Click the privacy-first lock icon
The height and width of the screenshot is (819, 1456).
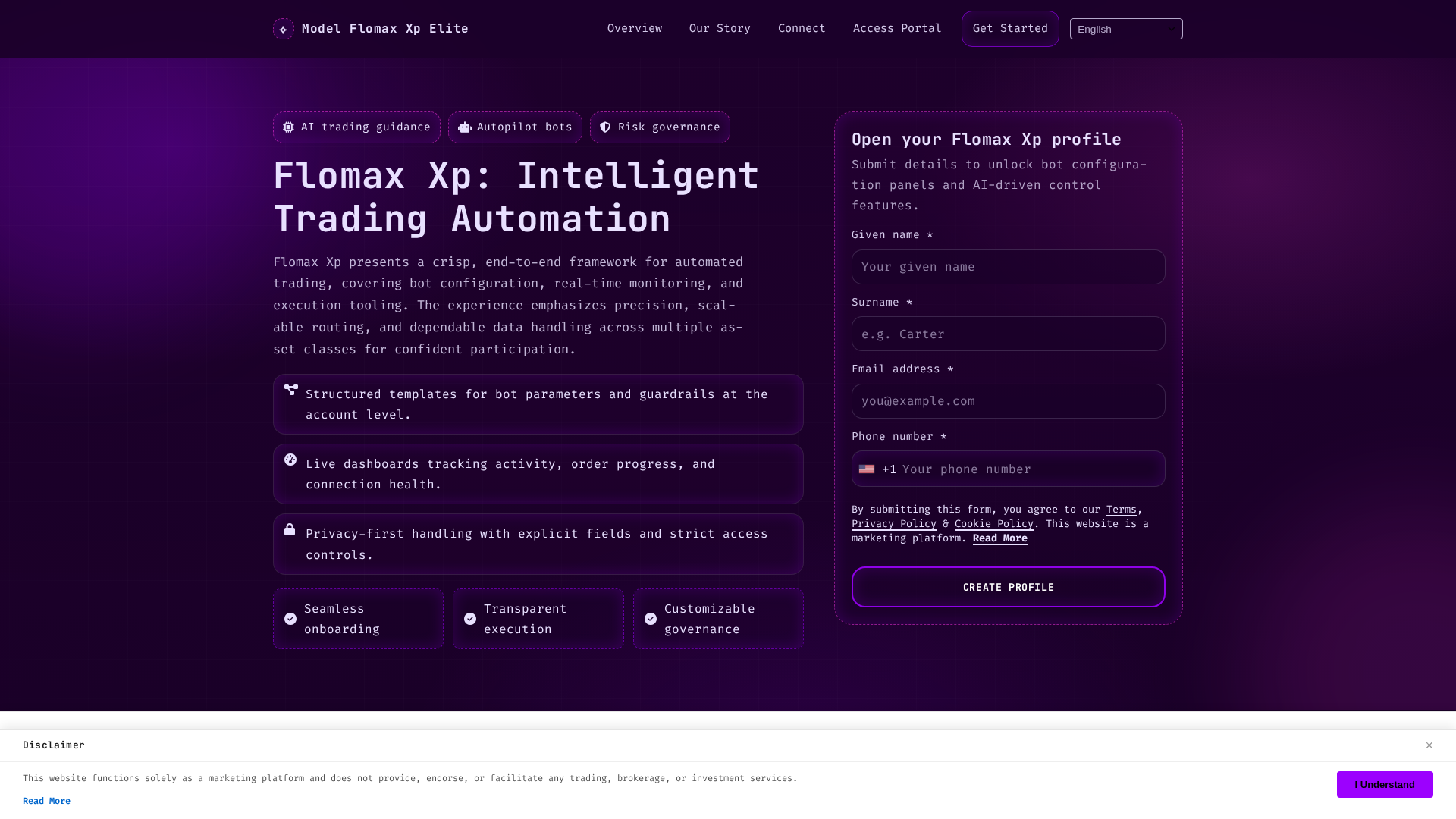pyautogui.click(x=290, y=529)
